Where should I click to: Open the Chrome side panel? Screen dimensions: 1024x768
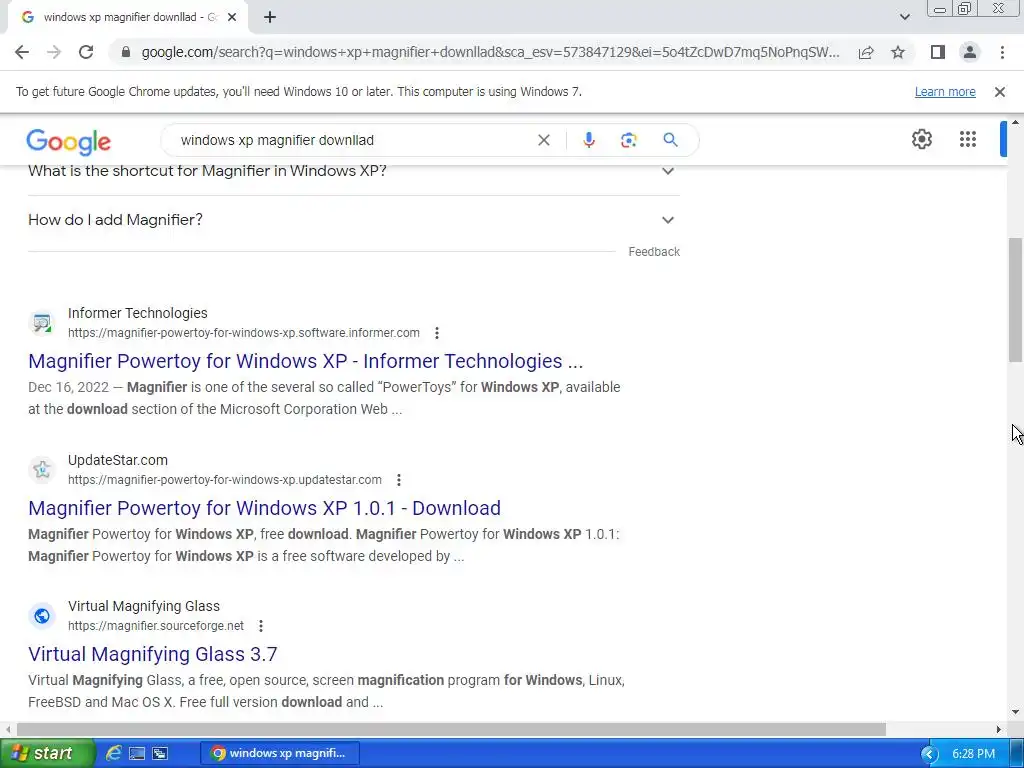pyautogui.click(x=938, y=52)
